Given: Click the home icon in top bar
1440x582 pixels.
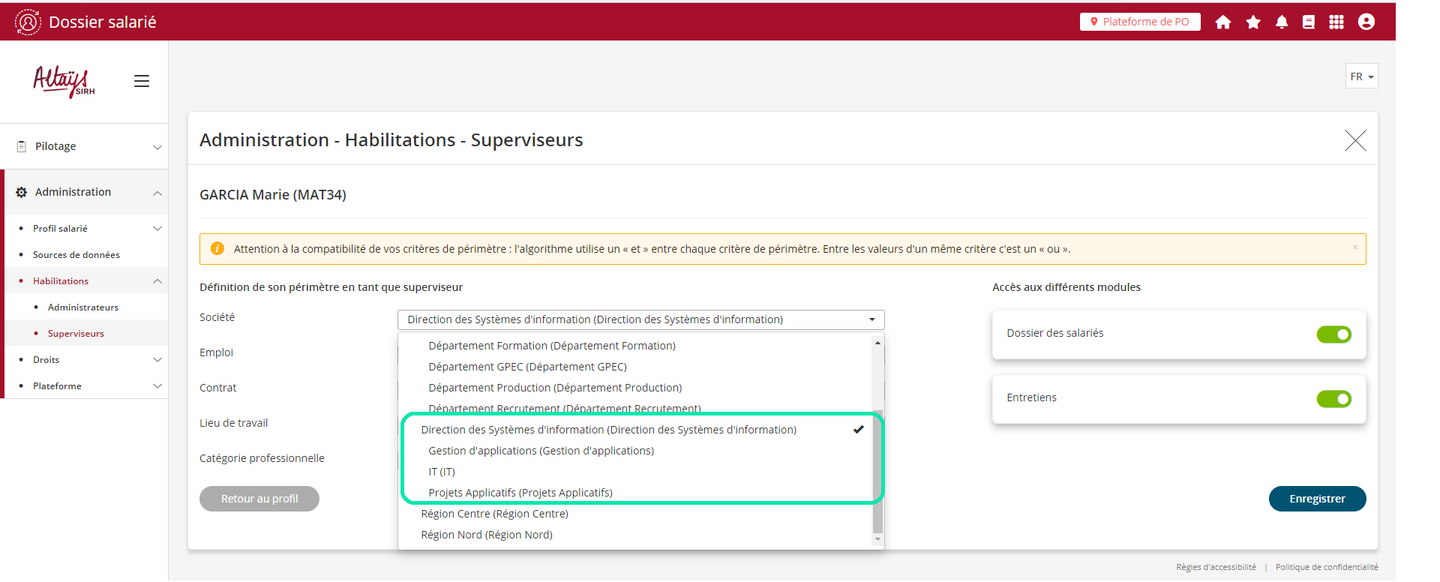Looking at the screenshot, I should click(1222, 22).
